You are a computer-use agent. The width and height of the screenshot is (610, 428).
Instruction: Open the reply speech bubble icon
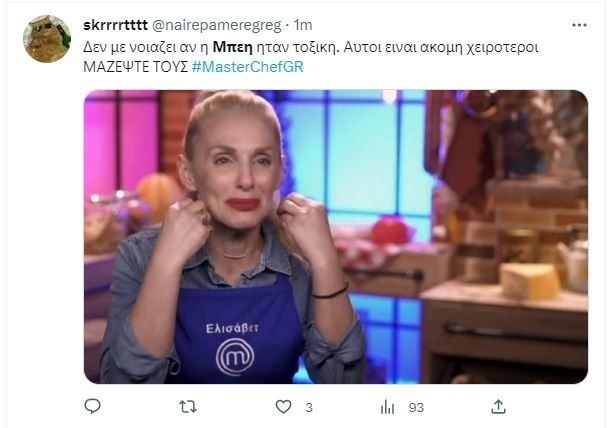click(93, 407)
